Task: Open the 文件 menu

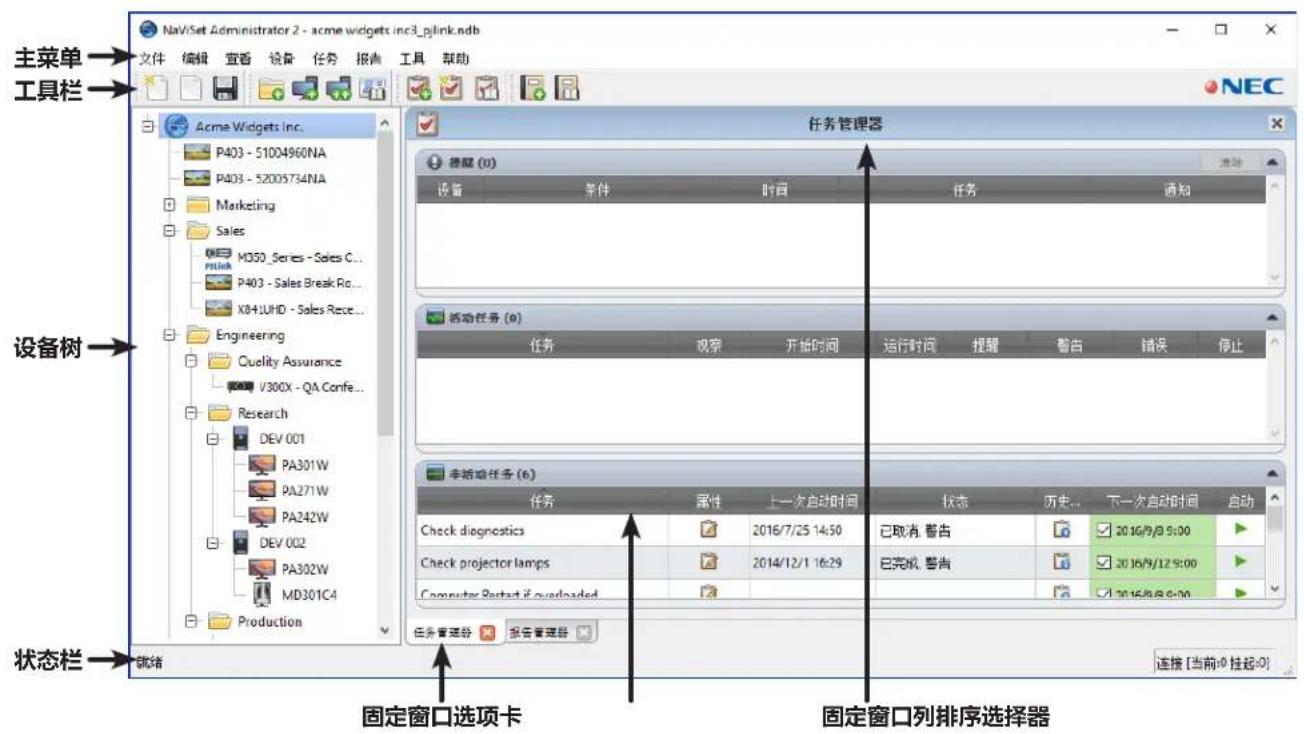Action: 152,59
